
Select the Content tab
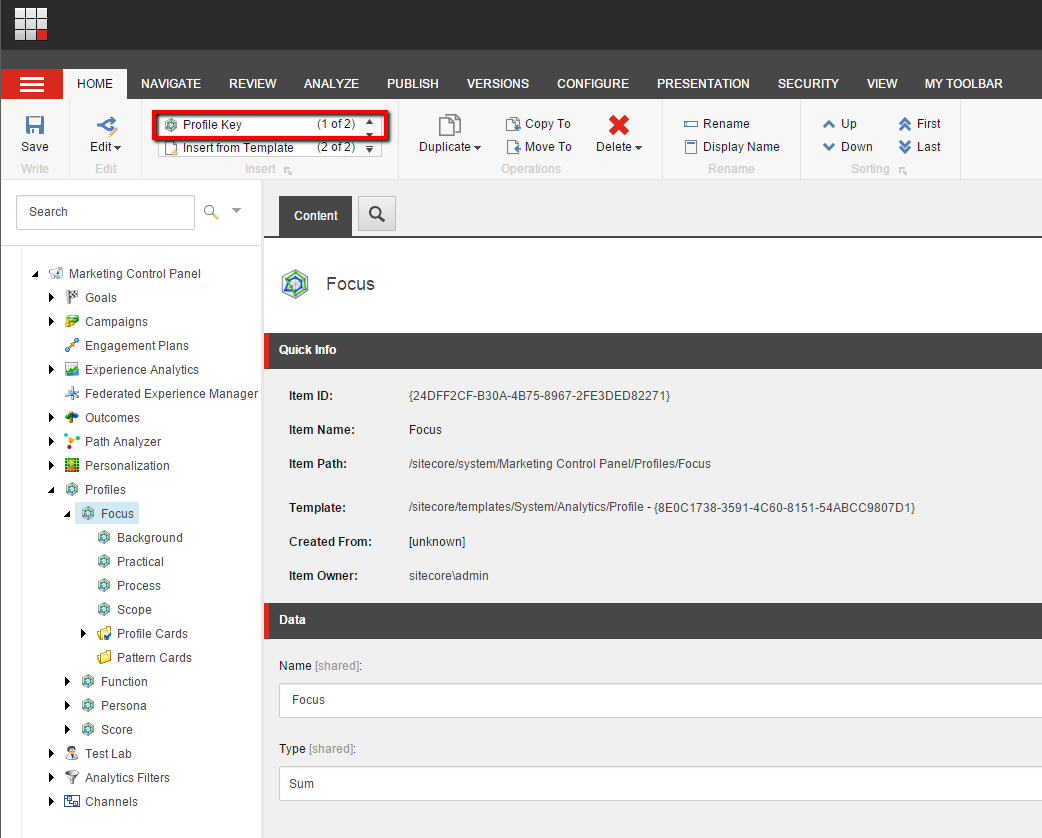point(316,216)
